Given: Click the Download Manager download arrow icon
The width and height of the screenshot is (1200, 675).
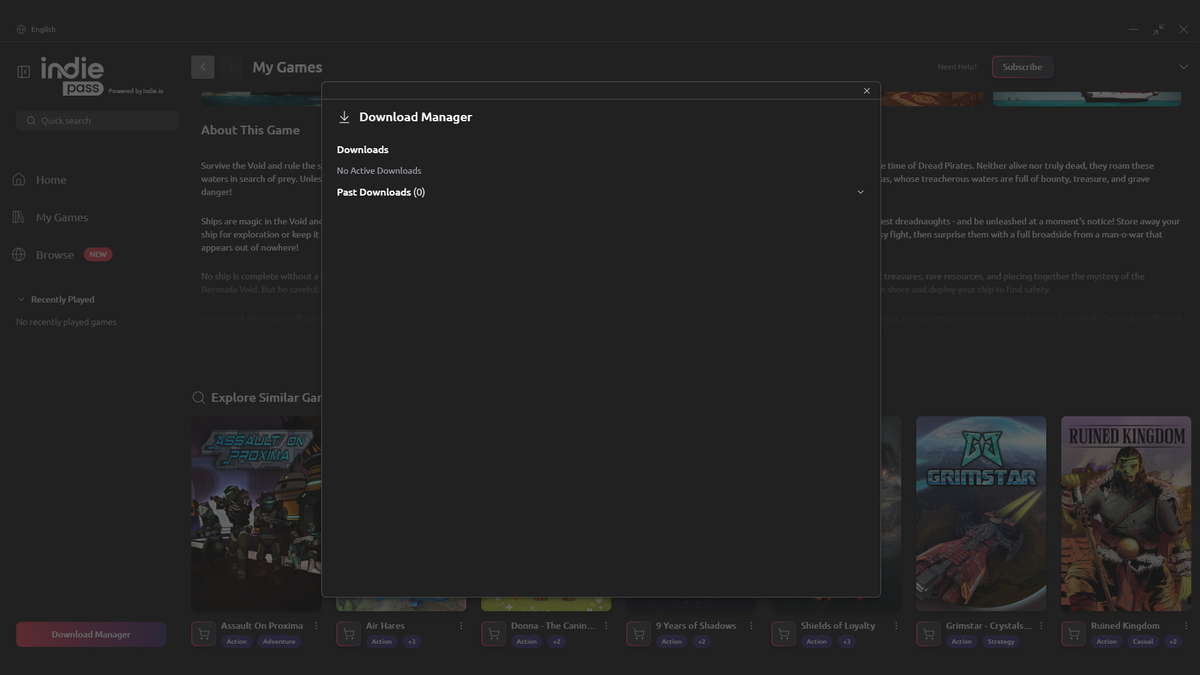Looking at the screenshot, I should point(344,117).
